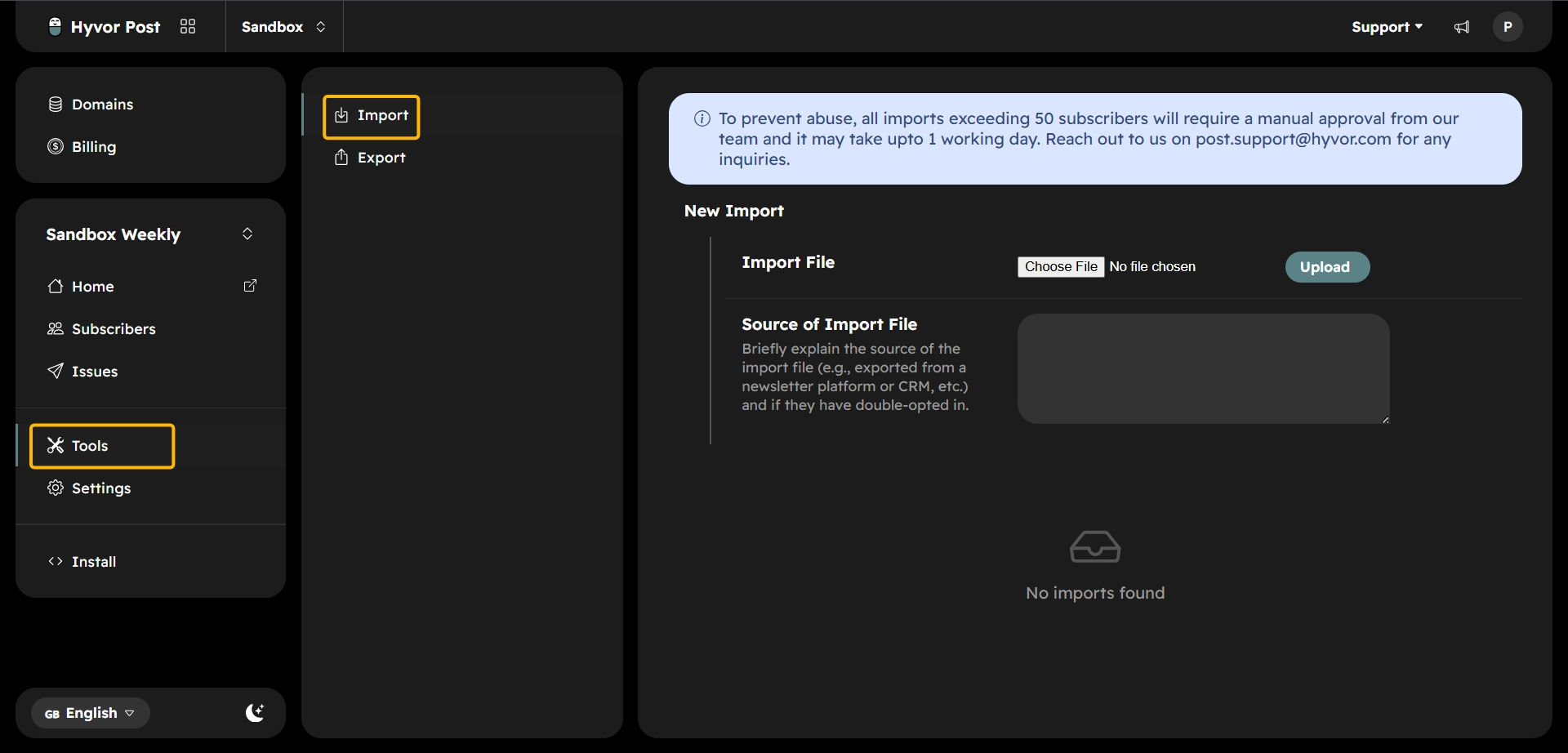This screenshot has width=1568, height=753.
Task: Go to Domains page
Action: [x=150, y=105]
